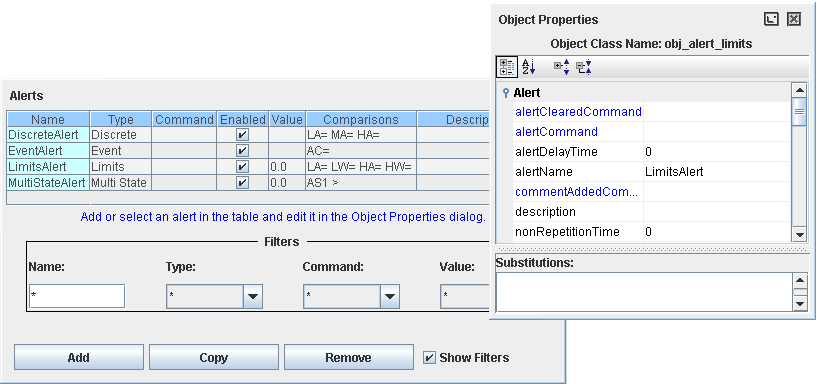Toggle Enabled checkbox for DiscreteAlert
The image size is (817, 384).
point(242,135)
